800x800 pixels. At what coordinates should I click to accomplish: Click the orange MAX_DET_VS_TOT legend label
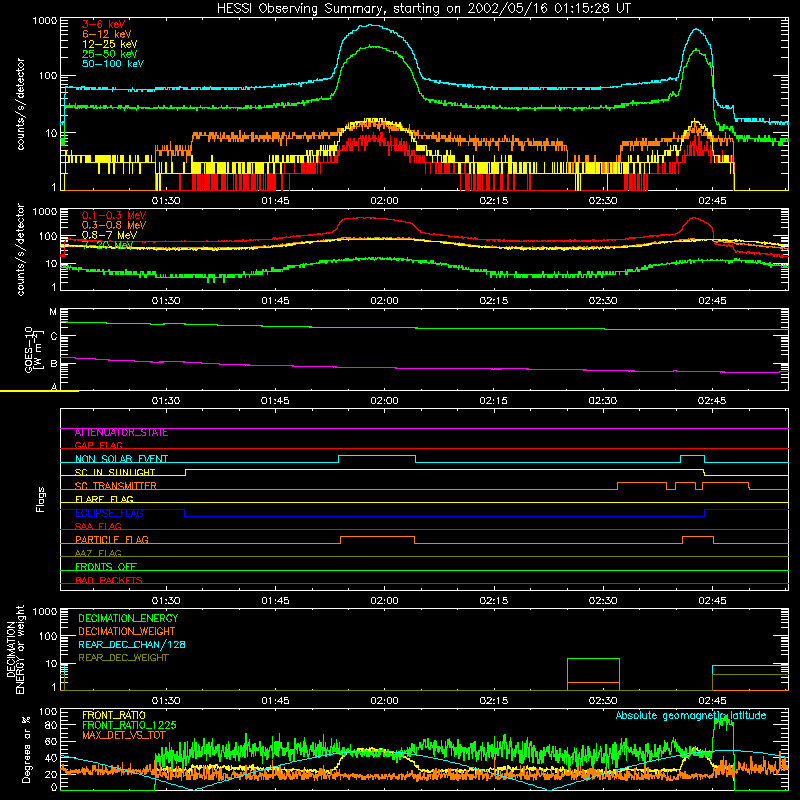click(124, 735)
